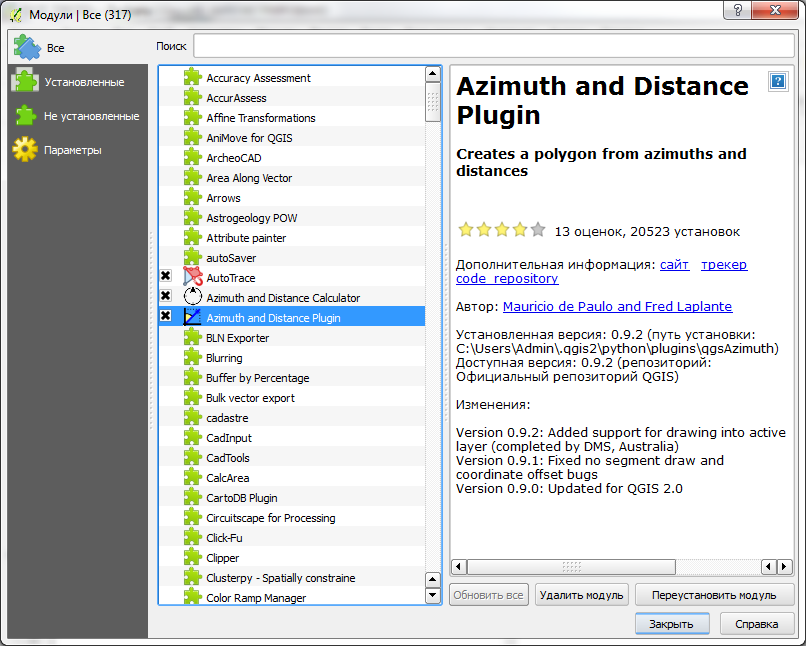Viewport: 806px width, 646px height.
Task: Click the Accuracy Assessment puzzle icon
Action: pyautogui.click(x=193, y=78)
